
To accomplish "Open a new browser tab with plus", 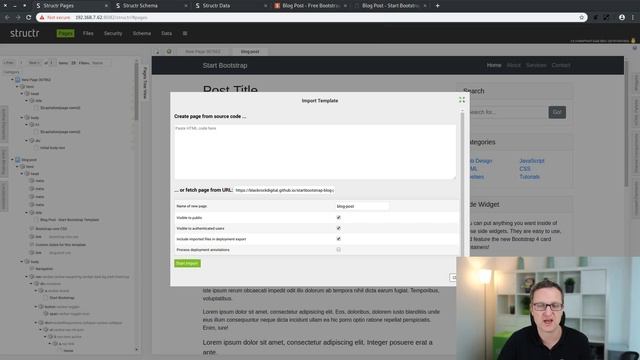I will tap(438, 6).
